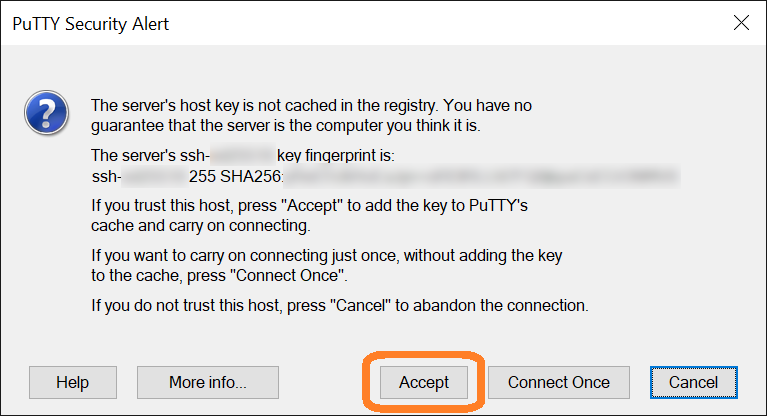Click the blue question mark alert icon
Viewport: 767px width, 416px height.
coord(46,113)
